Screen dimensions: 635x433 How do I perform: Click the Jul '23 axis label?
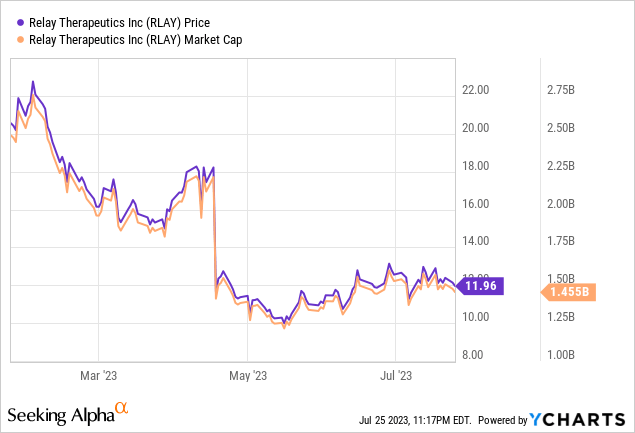click(397, 375)
